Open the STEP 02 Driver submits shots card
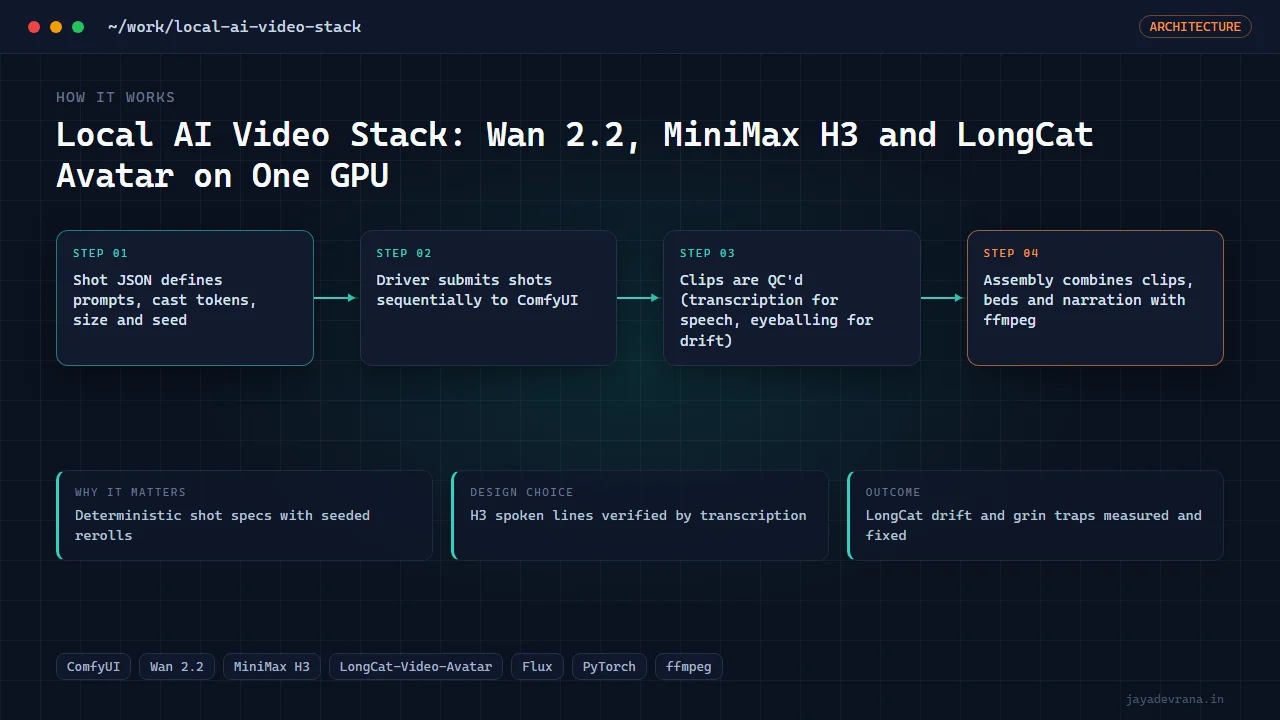The width and height of the screenshot is (1280, 720). click(488, 298)
